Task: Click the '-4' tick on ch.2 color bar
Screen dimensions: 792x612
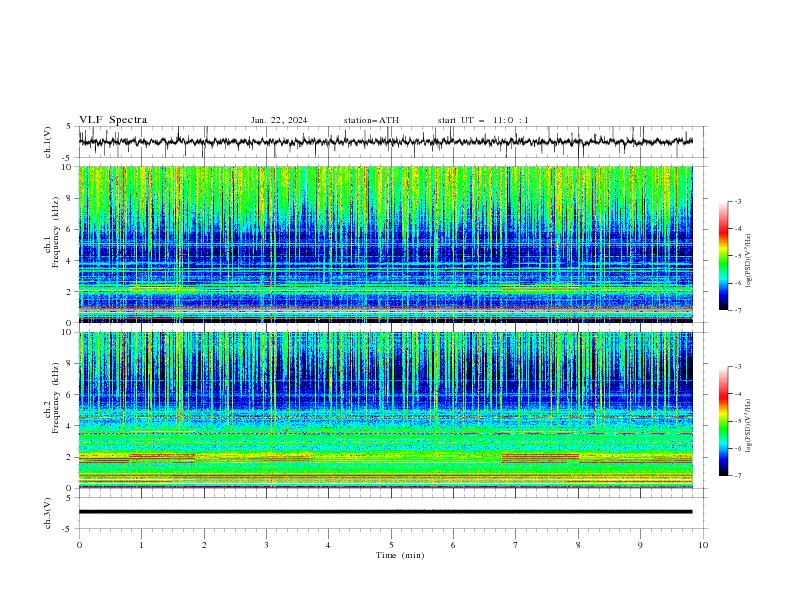Action: coord(737,394)
